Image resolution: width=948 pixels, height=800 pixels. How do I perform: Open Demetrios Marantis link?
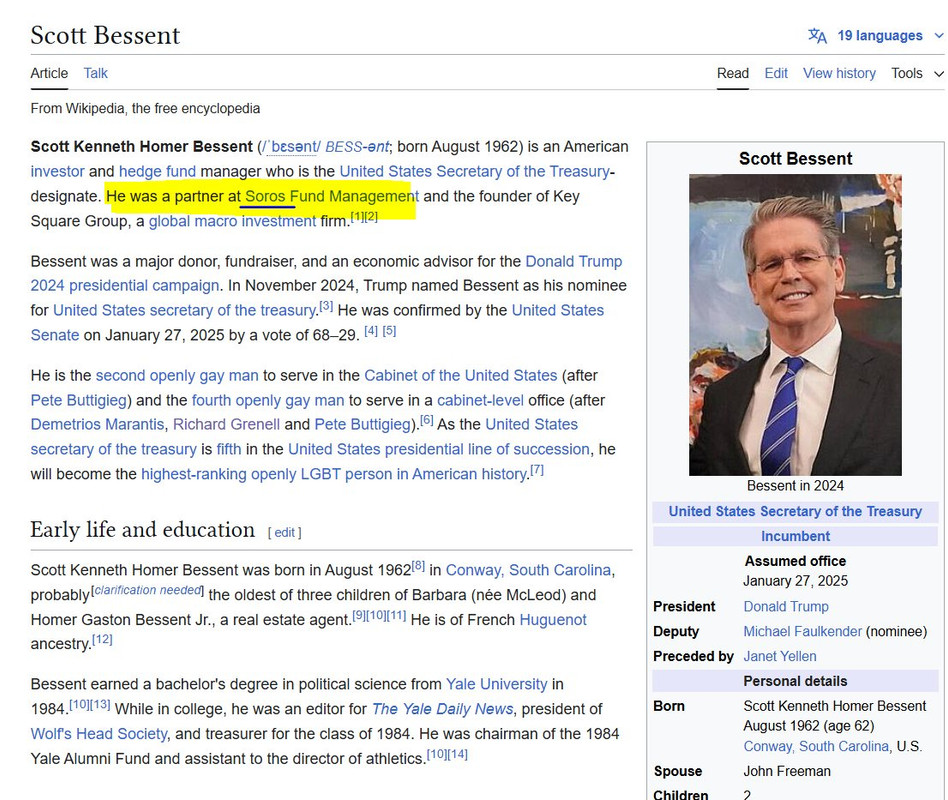click(x=97, y=424)
